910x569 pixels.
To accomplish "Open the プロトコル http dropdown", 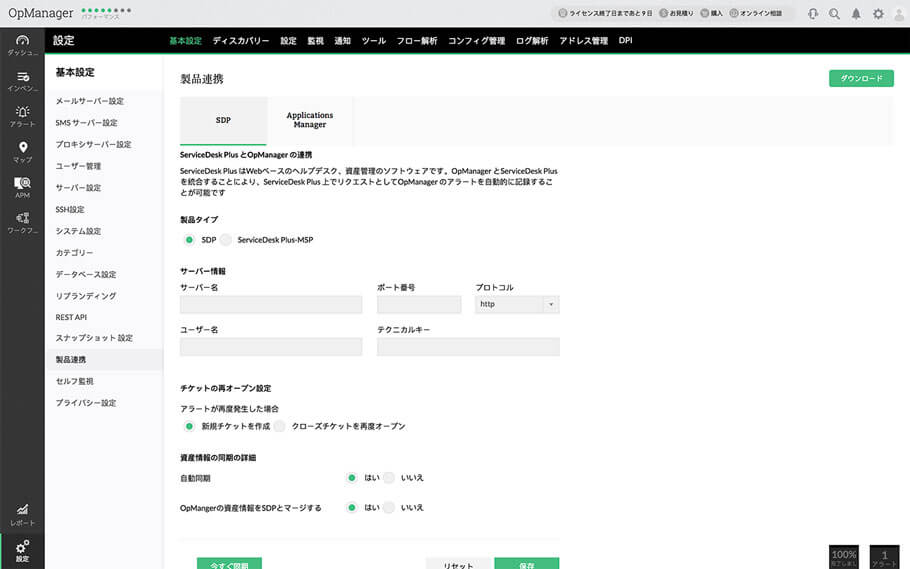I will (517, 304).
